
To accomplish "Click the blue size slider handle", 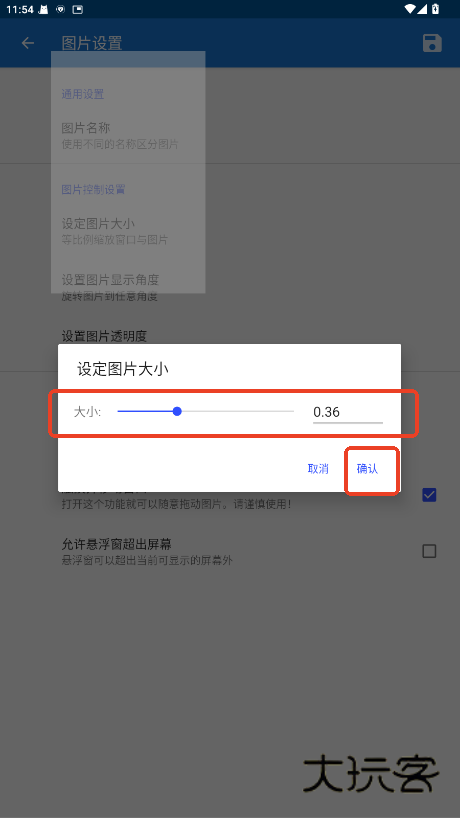I will (x=177, y=412).
